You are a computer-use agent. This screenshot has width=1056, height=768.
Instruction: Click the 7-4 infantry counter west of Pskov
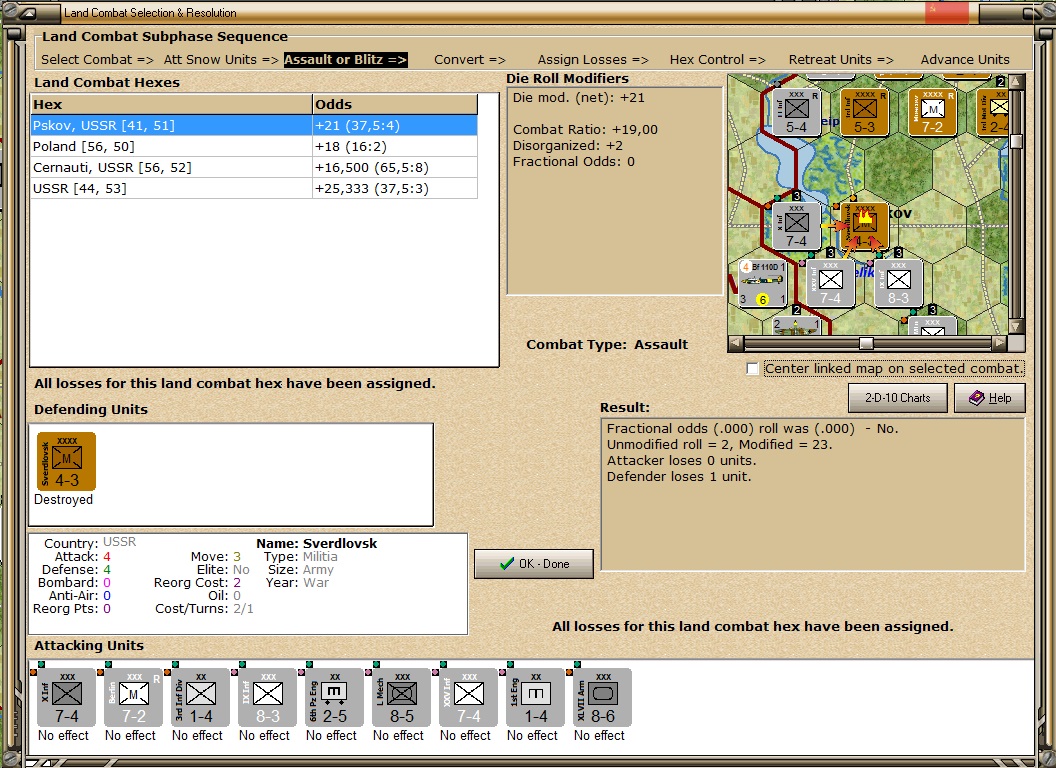tap(796, 226)
